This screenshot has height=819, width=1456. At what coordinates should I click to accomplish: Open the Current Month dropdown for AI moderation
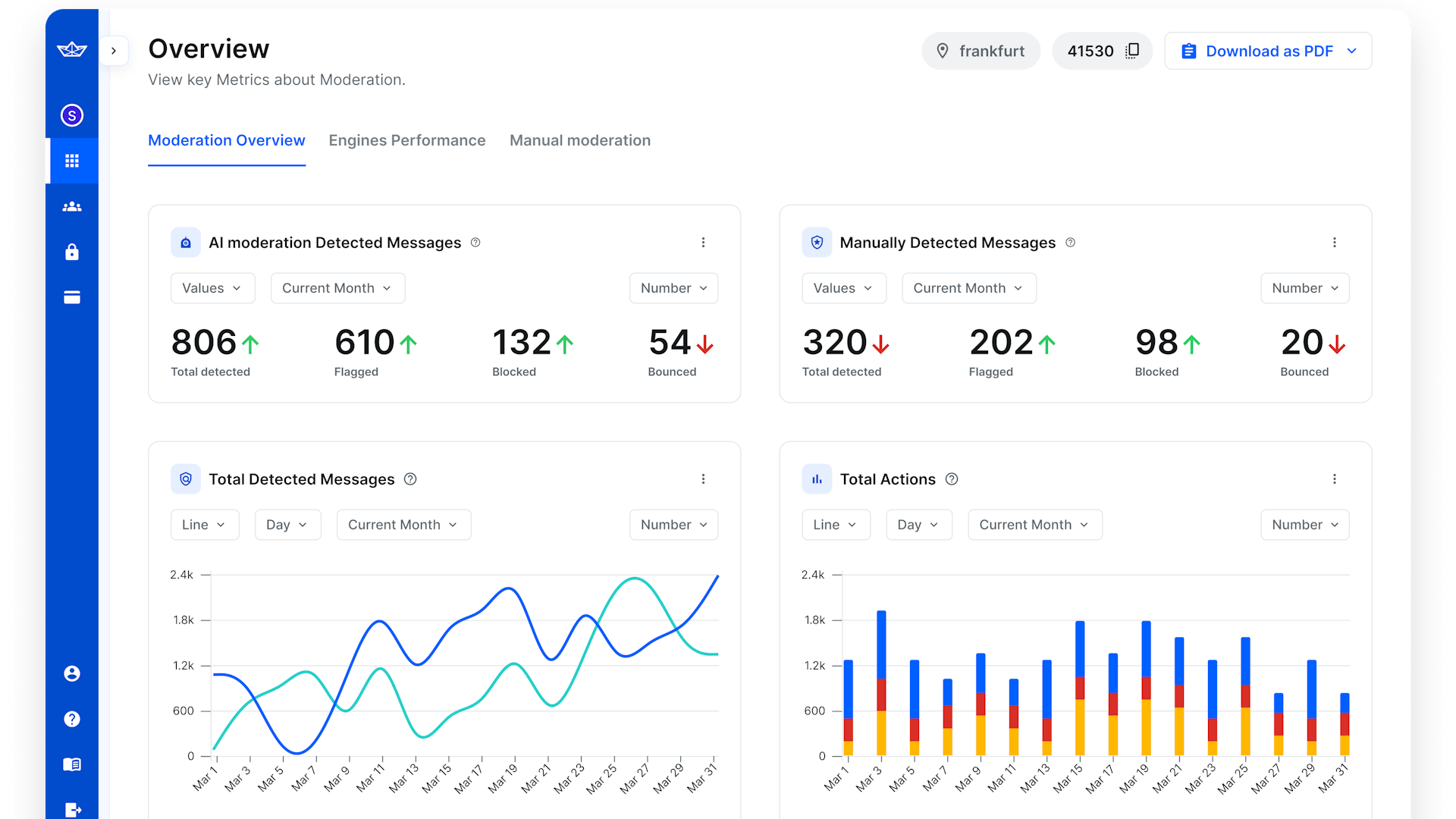point(337,288)
